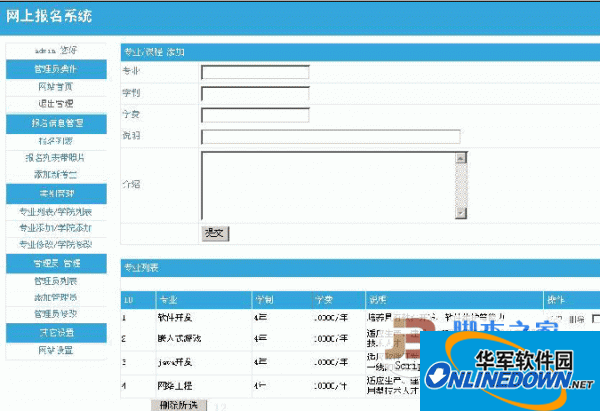This screenshot has height=411, width=600.
Task: Open the 报名列表 registration list
Action: [x=56, y=141]
